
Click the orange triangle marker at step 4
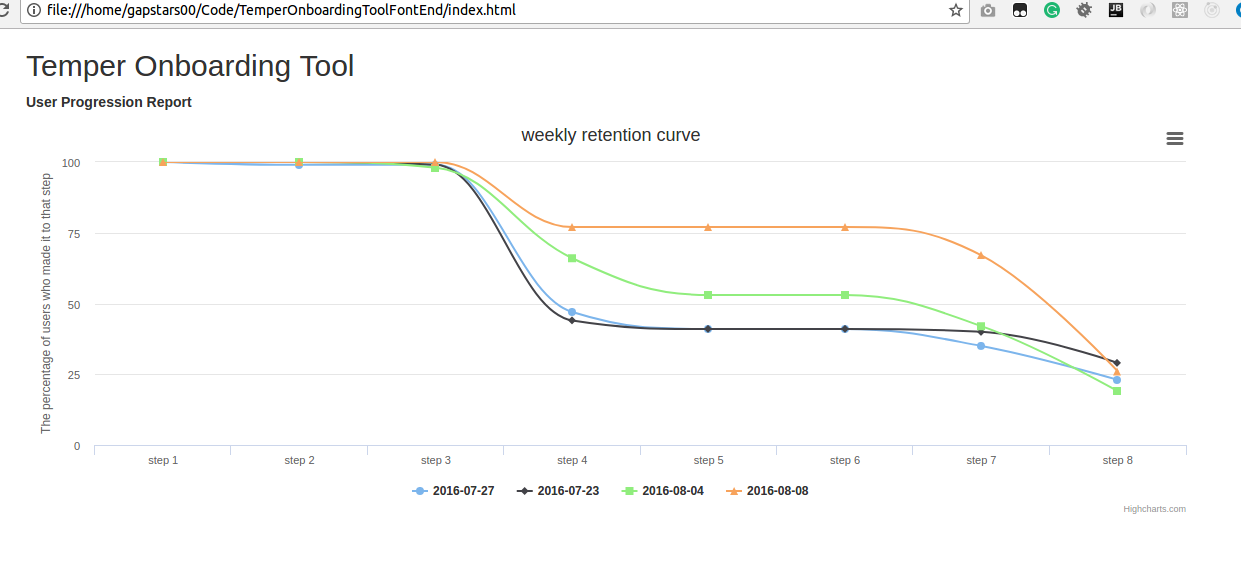point(572,227)
